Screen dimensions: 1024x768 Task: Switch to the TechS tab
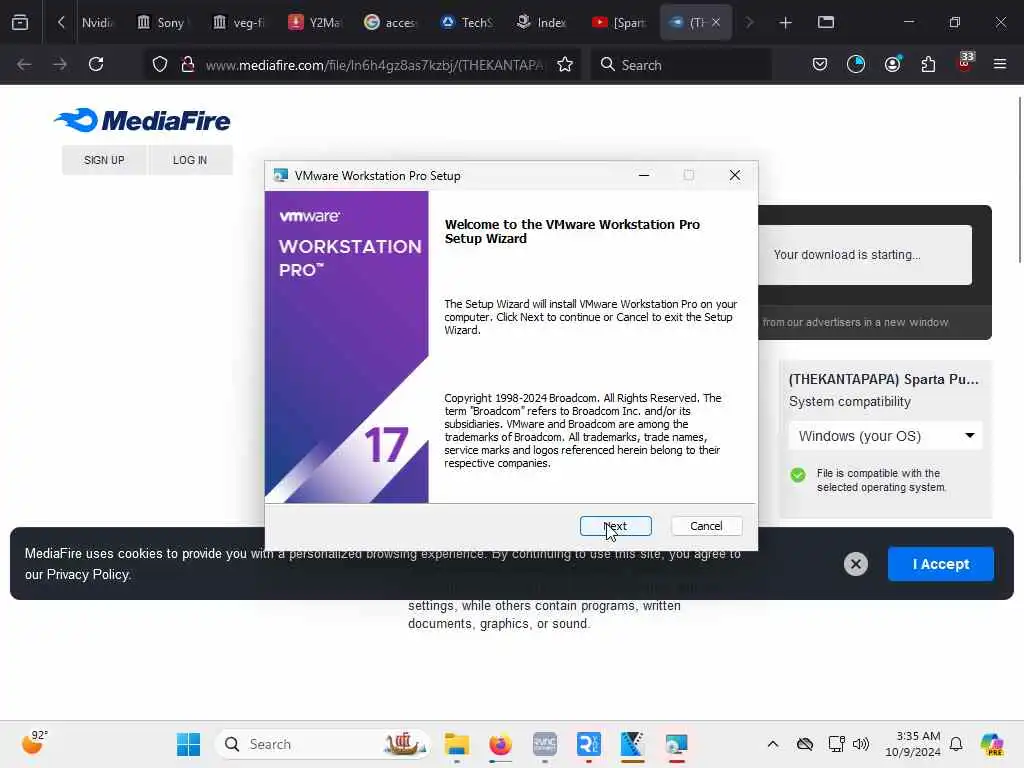coord(468,22)
